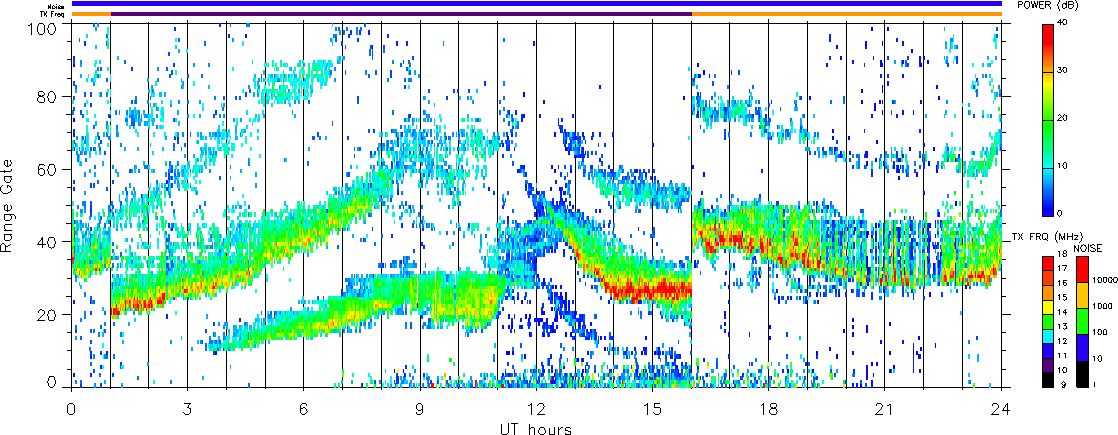Click the blue Noise strip above the plot
The height and width of the screenshot is (435, 1118).
coord(537,4)
